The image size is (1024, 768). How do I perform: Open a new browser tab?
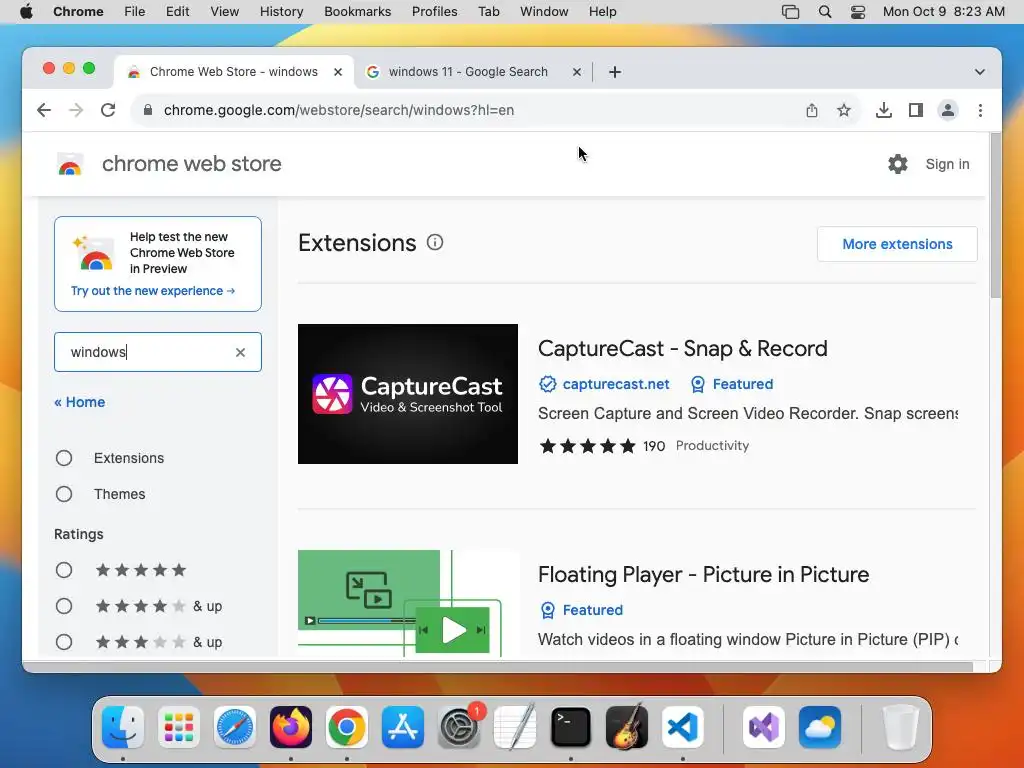[x=615, y=72]
